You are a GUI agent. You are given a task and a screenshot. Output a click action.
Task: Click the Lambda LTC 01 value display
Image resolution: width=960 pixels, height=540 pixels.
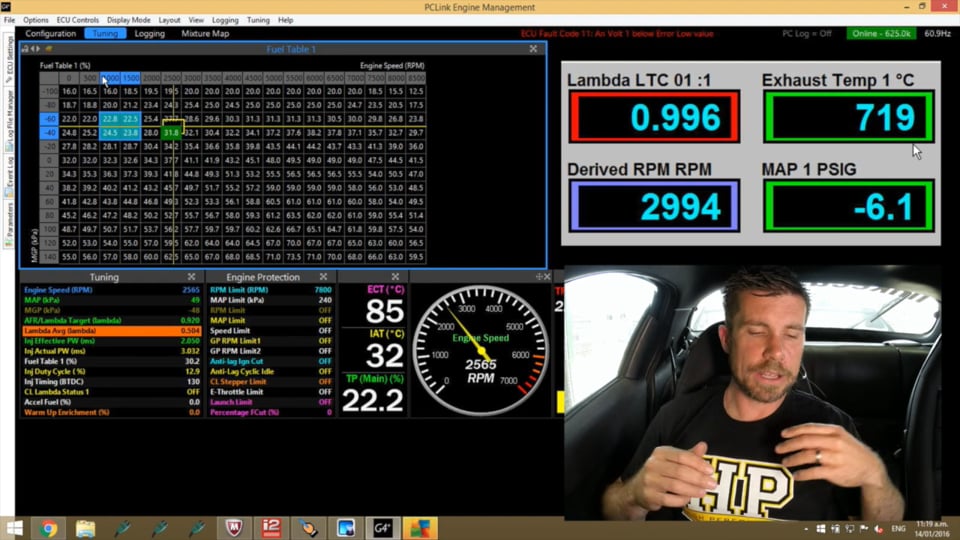coord(654,117)
